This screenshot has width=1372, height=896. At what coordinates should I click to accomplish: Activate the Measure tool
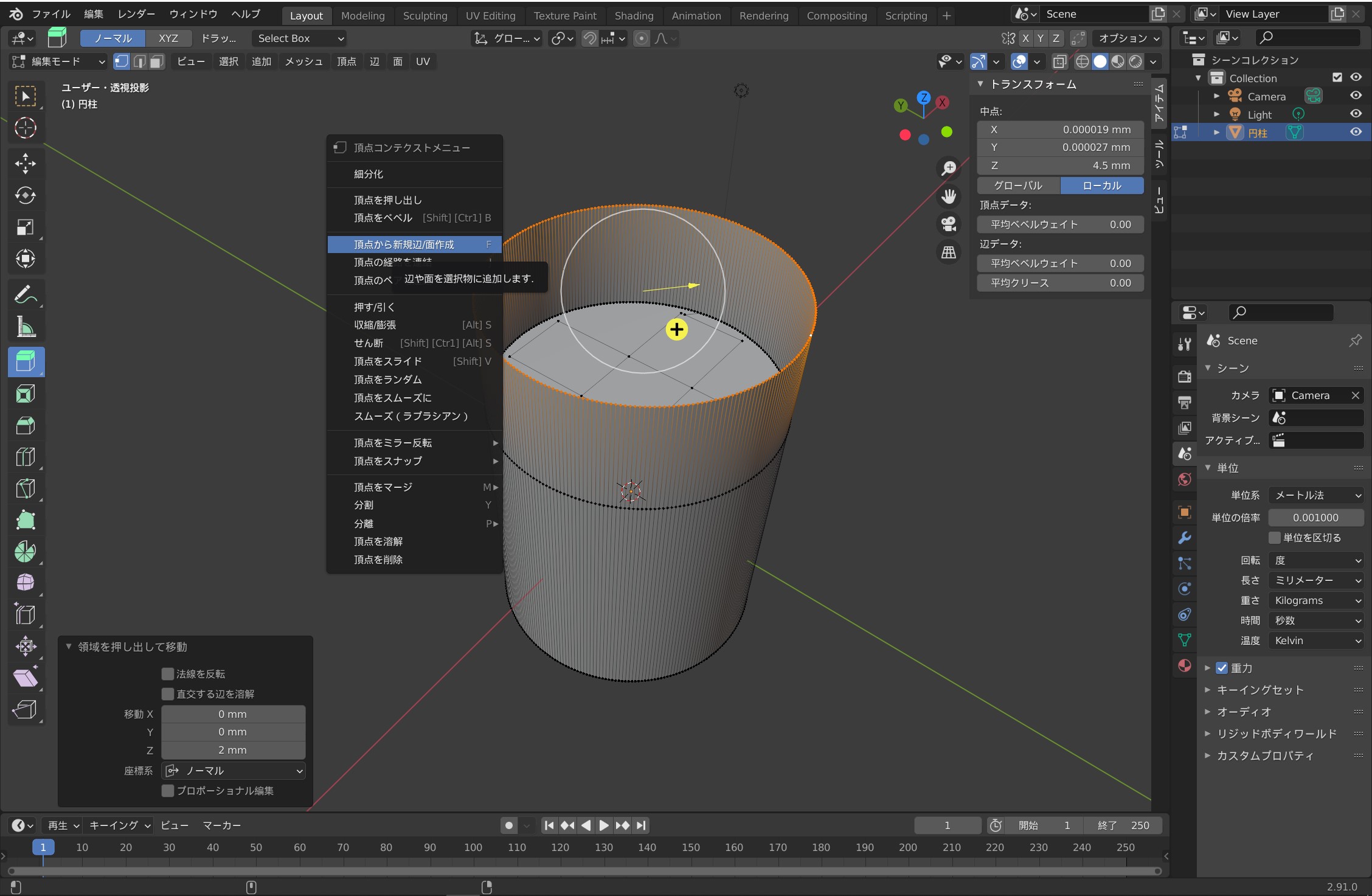[x=25, y=327]
